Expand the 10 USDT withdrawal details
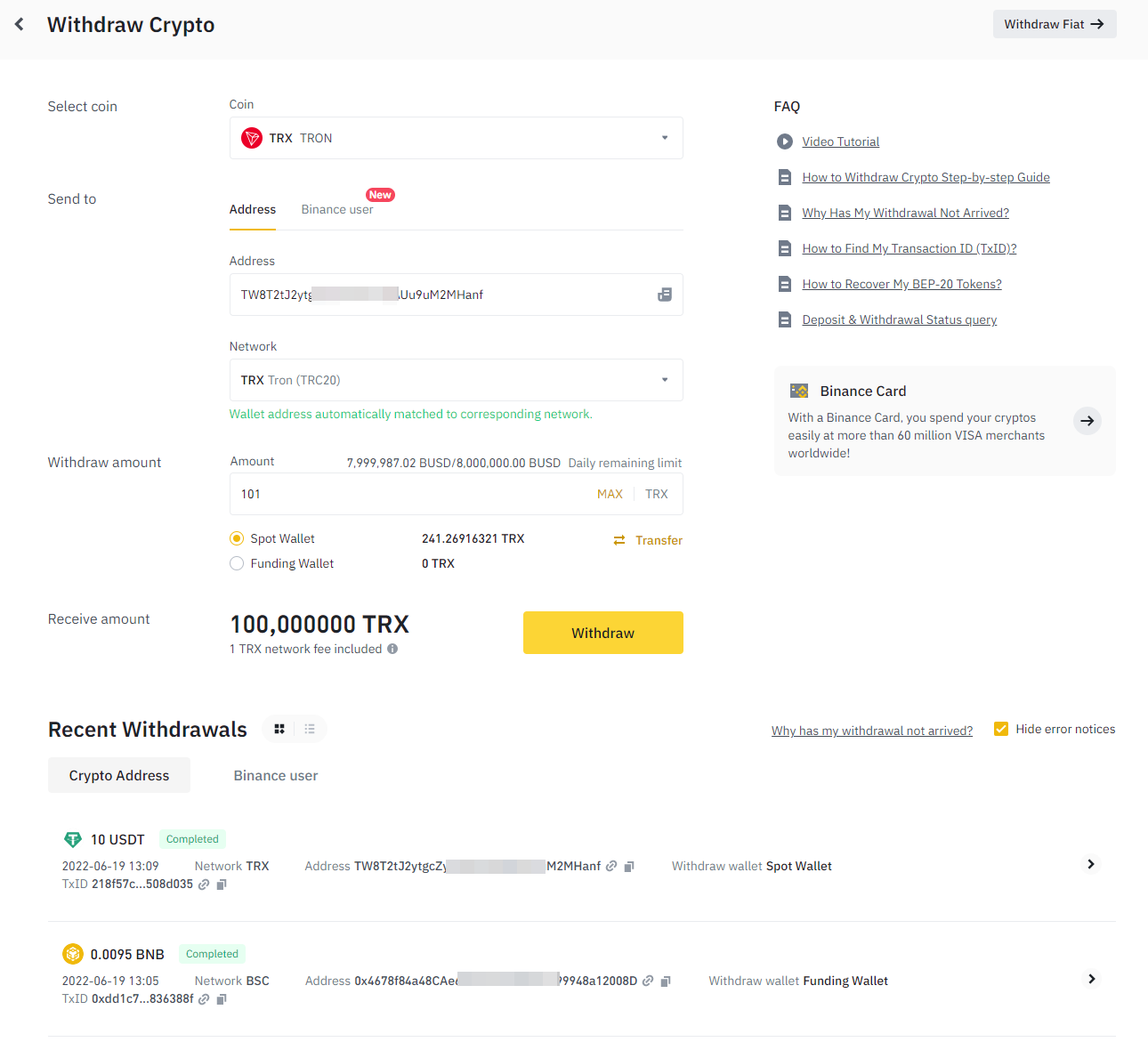 [x=1091, y=864]
